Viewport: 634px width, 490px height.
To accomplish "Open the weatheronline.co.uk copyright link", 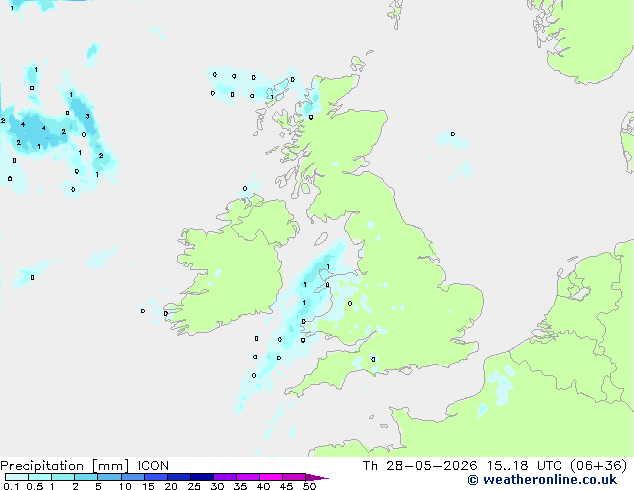I will click(x=542, y=480).
